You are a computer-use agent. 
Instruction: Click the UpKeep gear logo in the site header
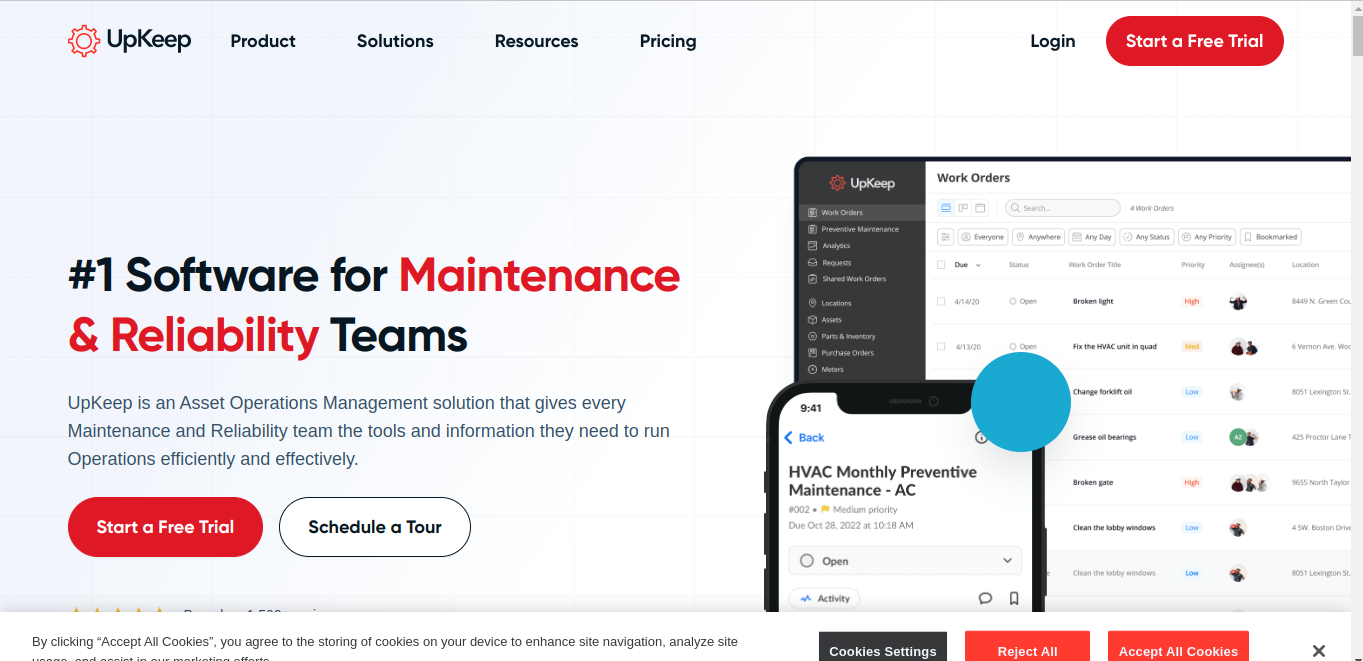[x=130, y=41]
